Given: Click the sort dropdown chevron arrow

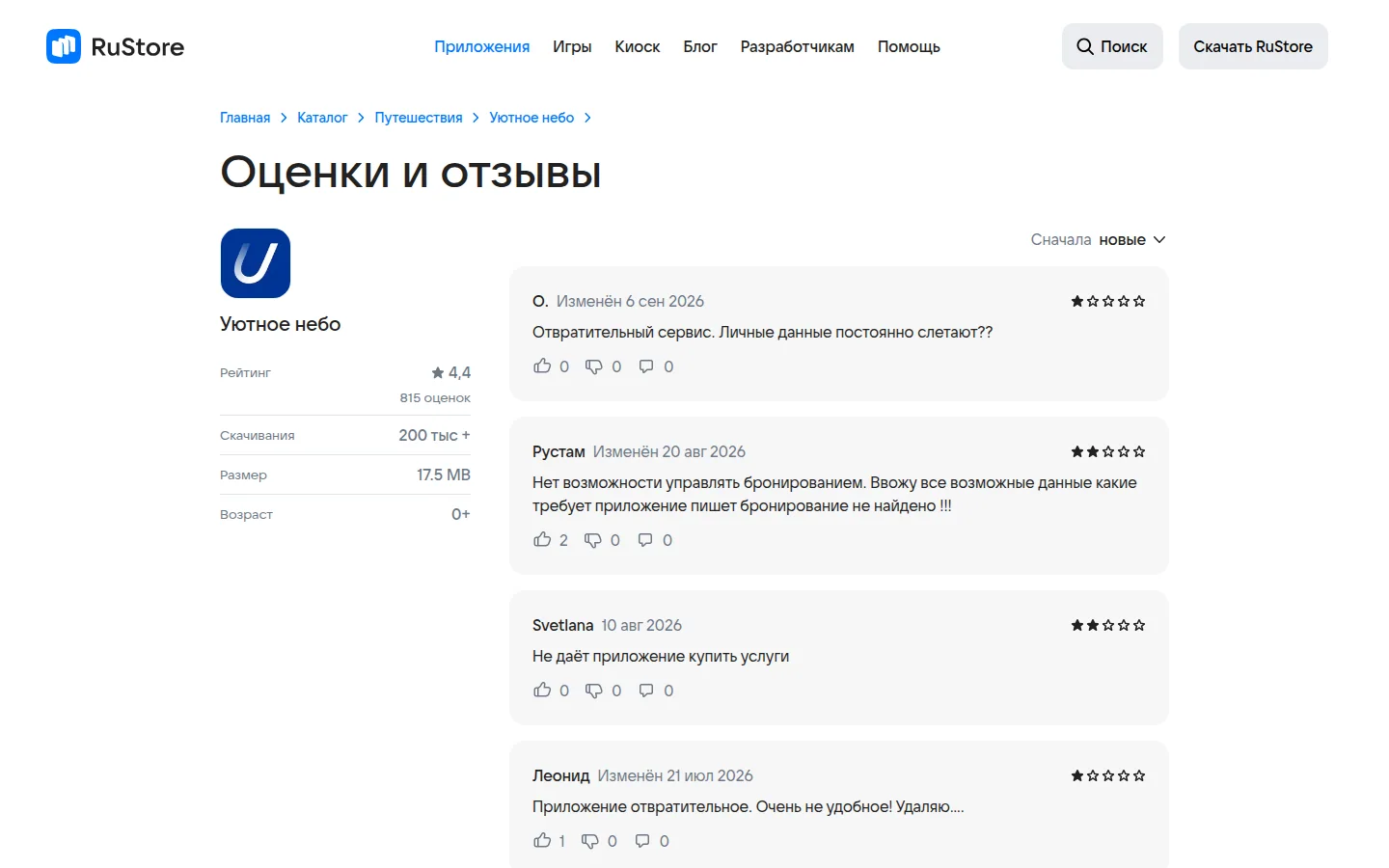Looking at the screenshot, I should (x=1159, y=239).
